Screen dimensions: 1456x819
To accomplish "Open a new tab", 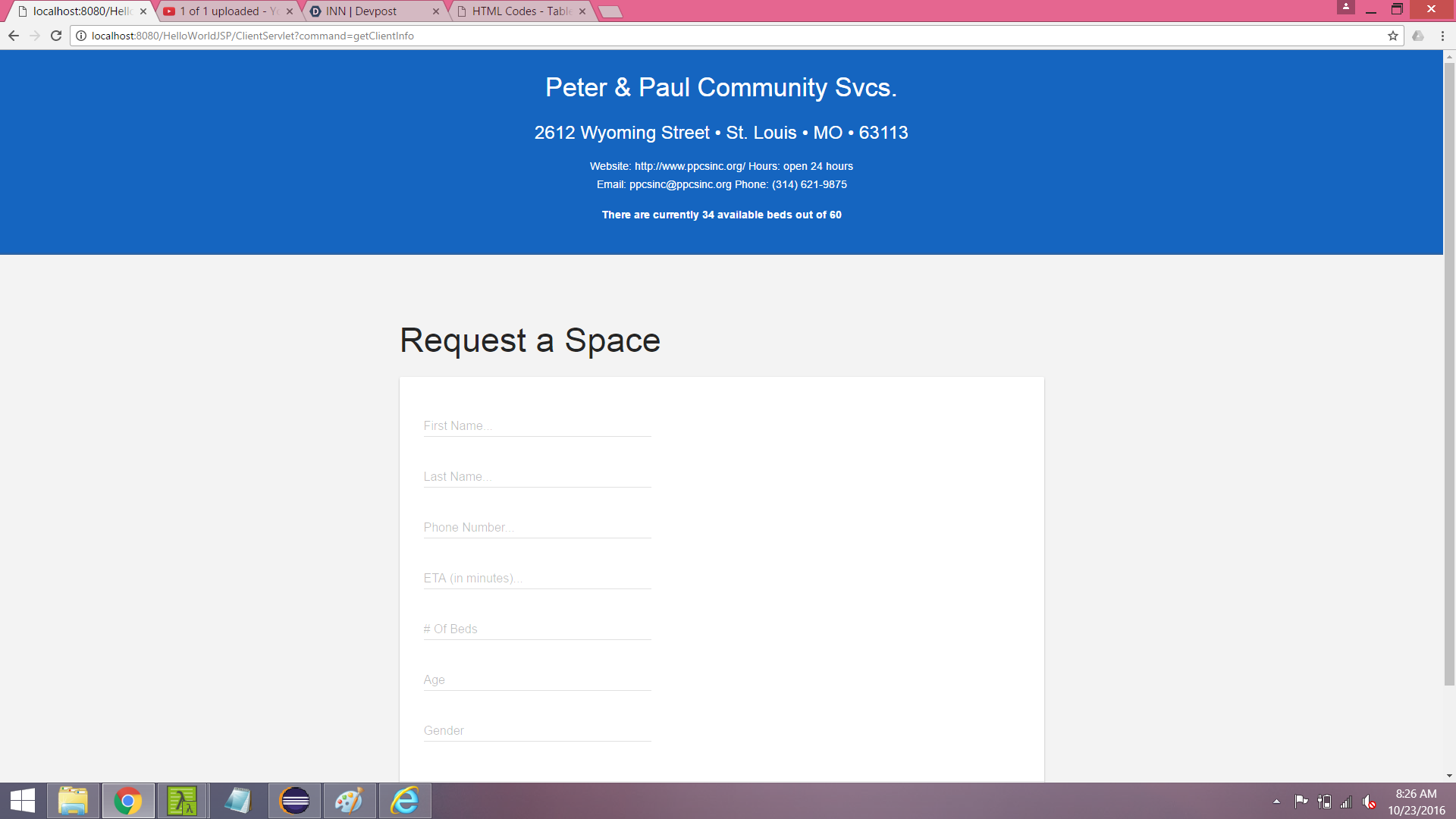I will [610, 11].
